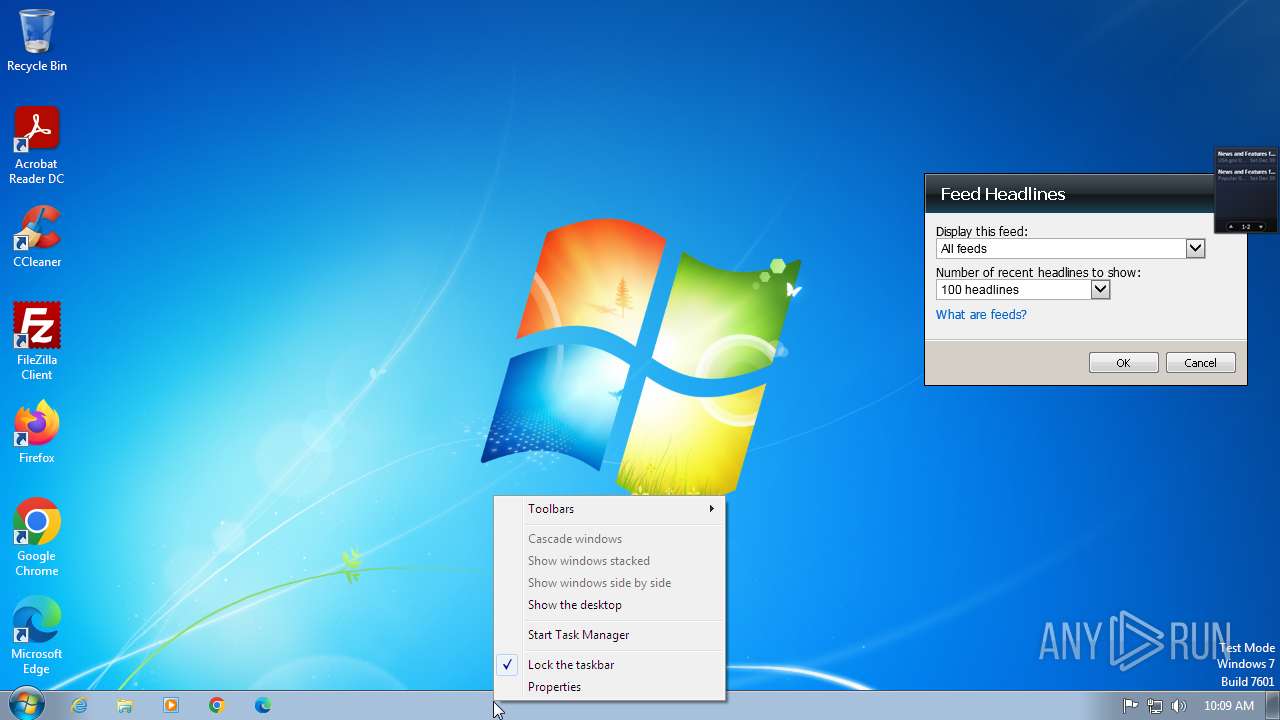This screenshot has height=720, width=1280.
Task: Choose Cascade windows in context menu
Action: [x=609, y=539]
